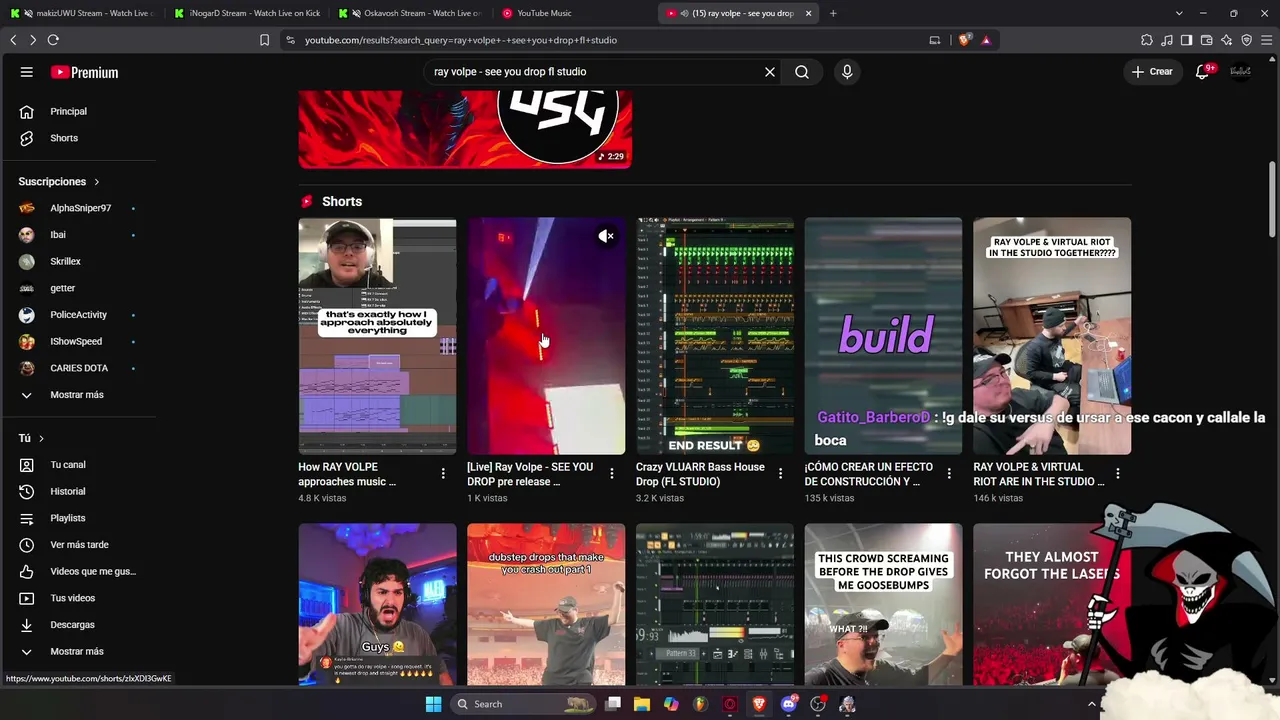This screenshot has width=1280, height=720.
Task: Open the IShowSpeed channel
Action: click(78, 341)
